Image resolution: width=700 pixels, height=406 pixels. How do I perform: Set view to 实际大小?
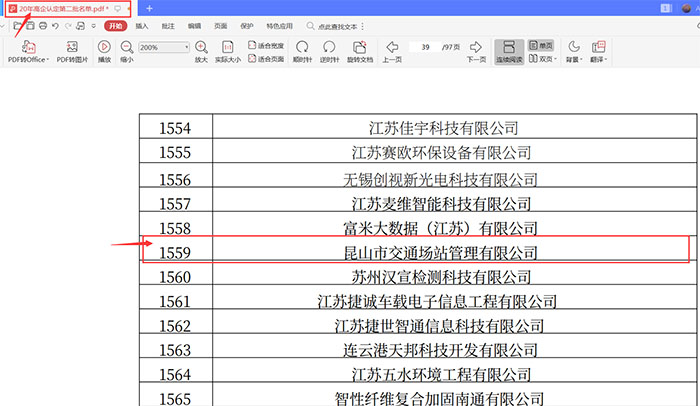[x=227, y=47]
